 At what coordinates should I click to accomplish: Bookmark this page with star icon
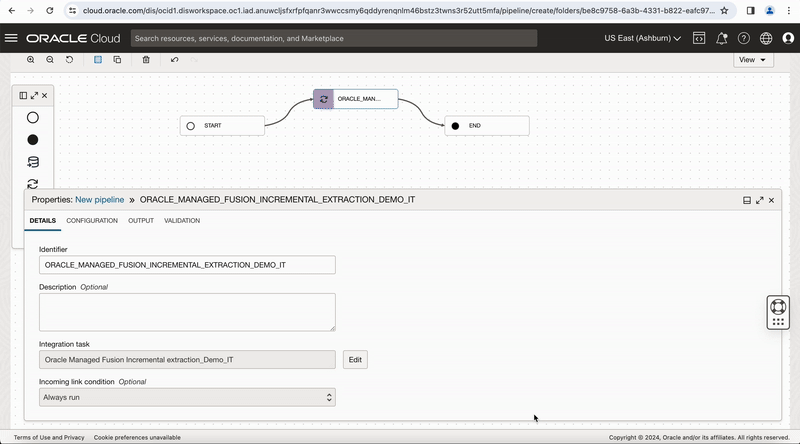pyautogui.click(x=724, y=10)
